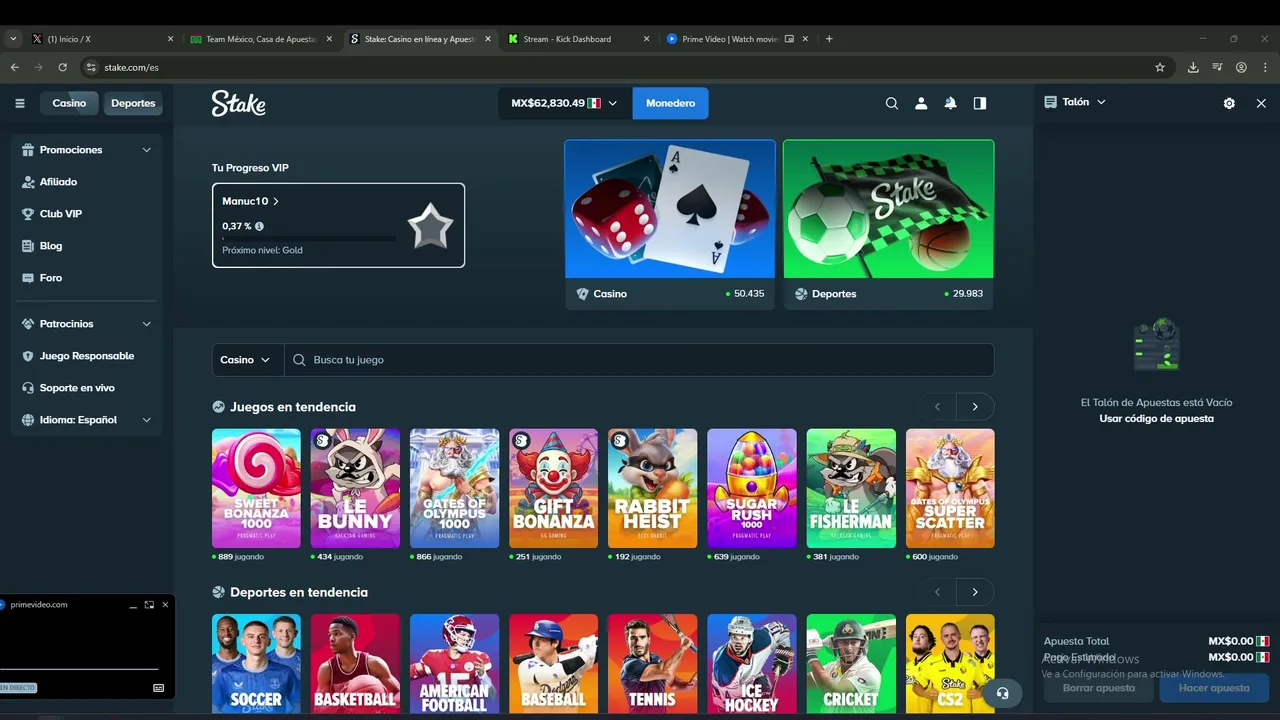Viewport: 1280px width, 720px height.
Task: Open Chrome profile avatar icon
Action: click(x=1241, y=67)
